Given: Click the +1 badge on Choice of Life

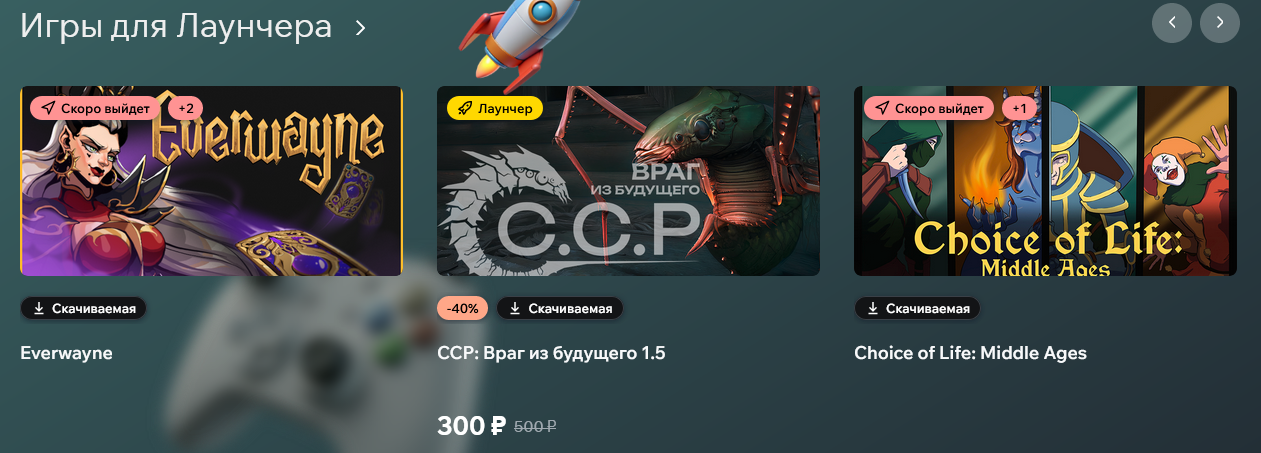Looking at the screenshot, I should (1019, 108).
